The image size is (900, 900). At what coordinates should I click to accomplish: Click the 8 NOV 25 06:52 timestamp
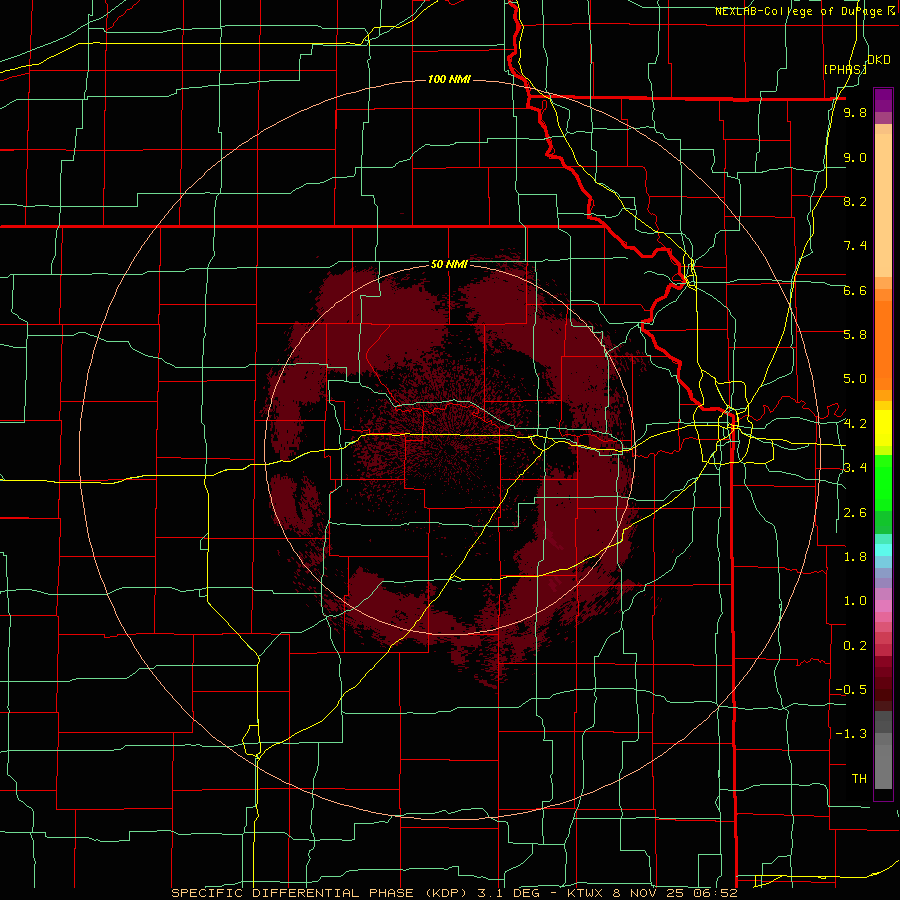tap(675, 893)
